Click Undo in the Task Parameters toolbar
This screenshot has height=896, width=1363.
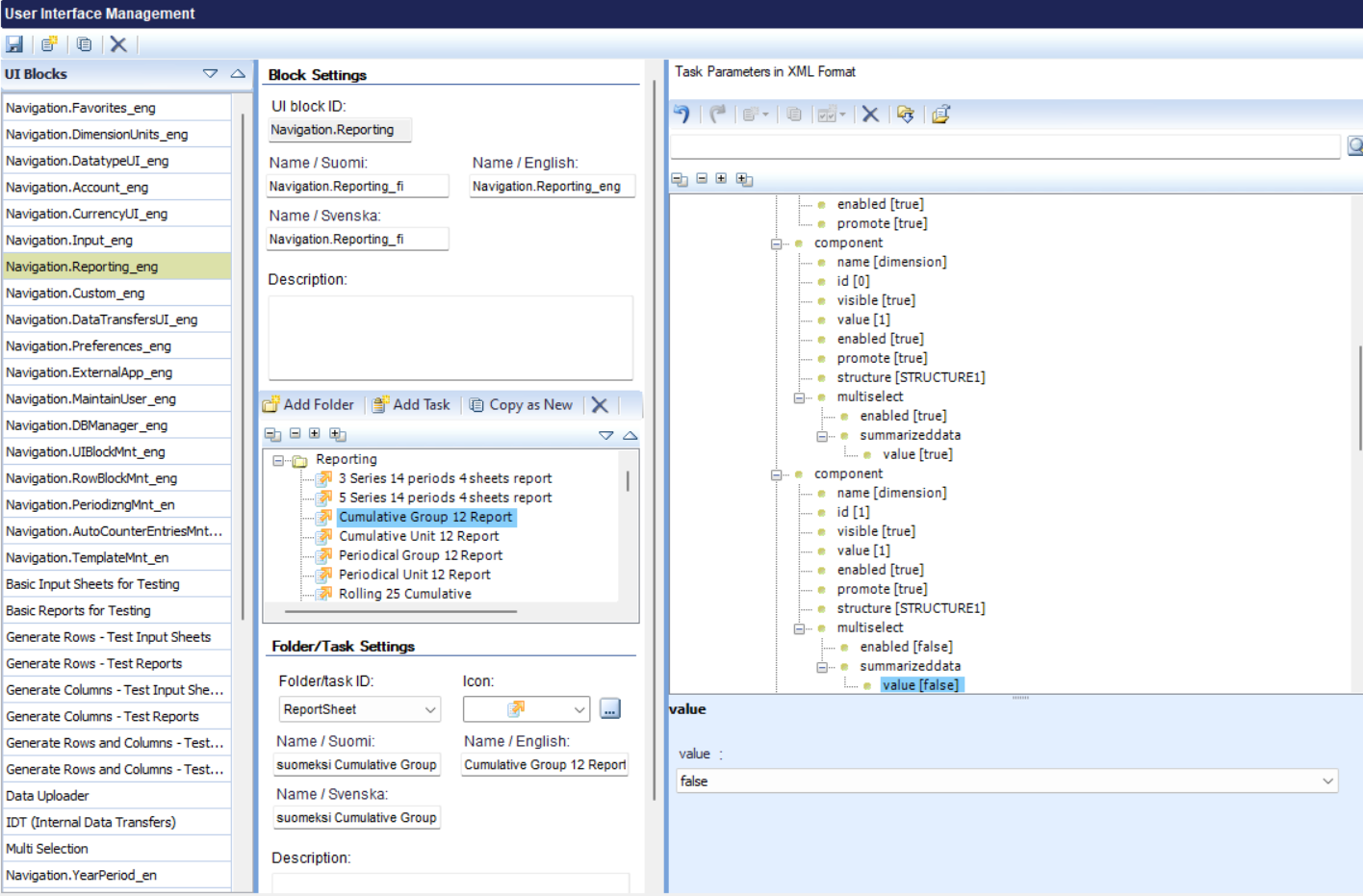click(681, 114)
